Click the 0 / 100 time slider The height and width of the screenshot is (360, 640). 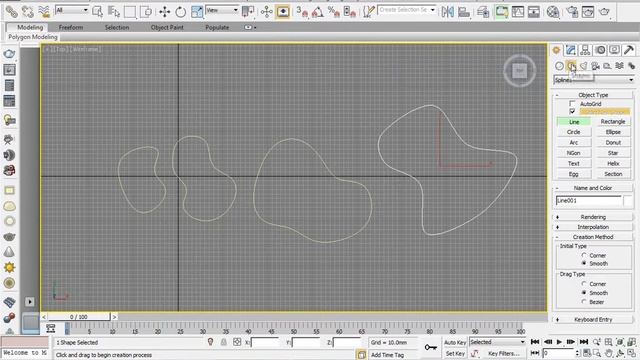coord(79,317)
